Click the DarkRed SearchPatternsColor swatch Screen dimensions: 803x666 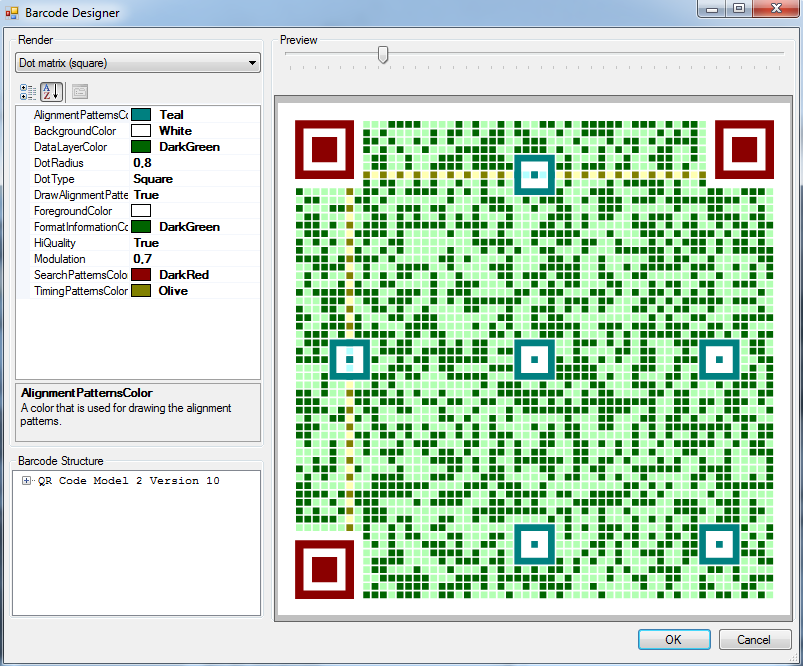[x=141, y=275]
